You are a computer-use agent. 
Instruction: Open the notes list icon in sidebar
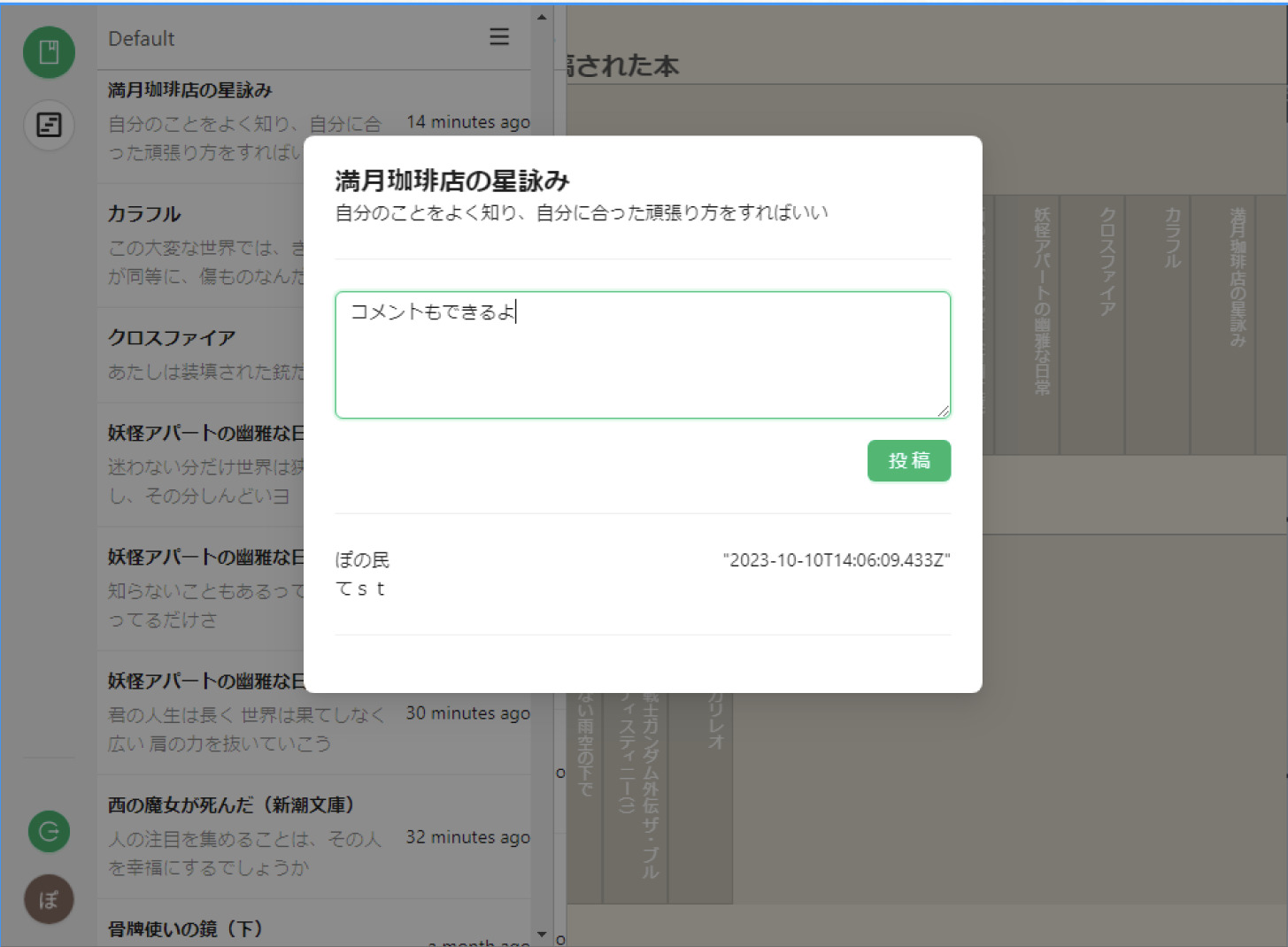click(x=49, y=125)
